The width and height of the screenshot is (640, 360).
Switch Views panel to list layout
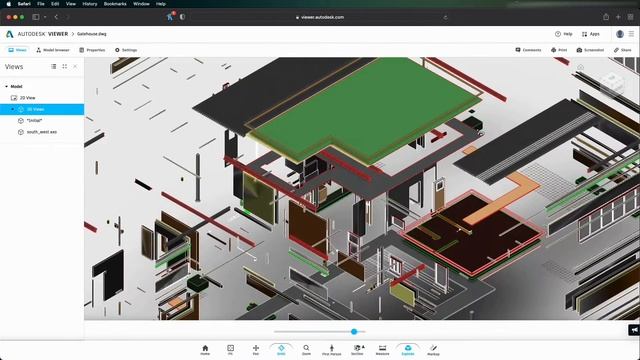click(x=53, y=67)
